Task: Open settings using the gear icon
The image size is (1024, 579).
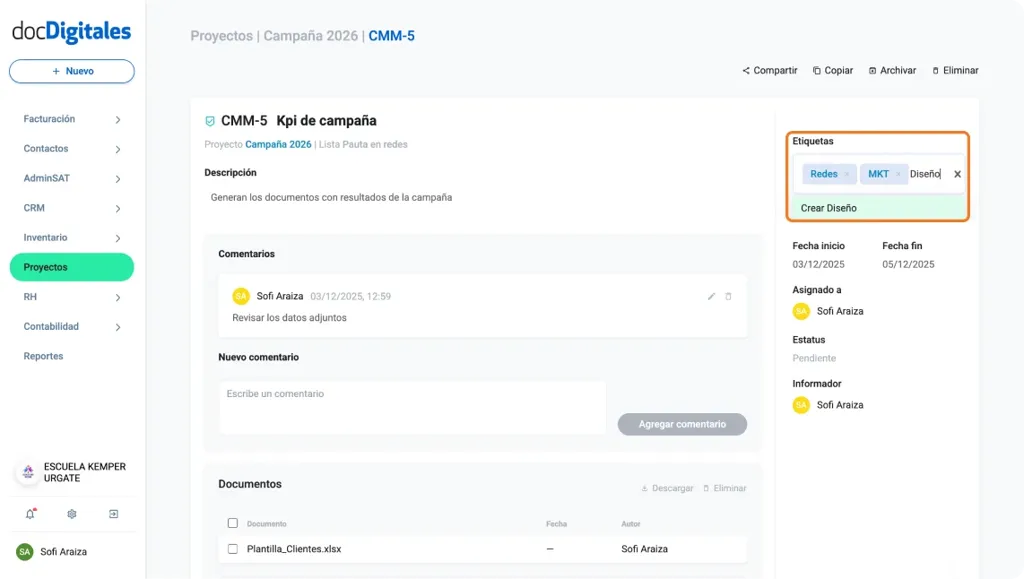Action: pos(70,513)
